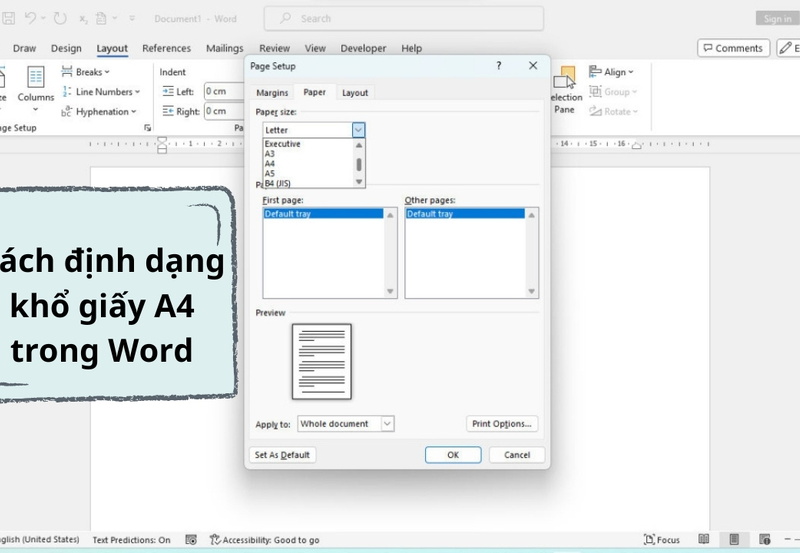800x553 pixels.
Task: Click the first line indent ruler marker
Action: click(162, 140)
